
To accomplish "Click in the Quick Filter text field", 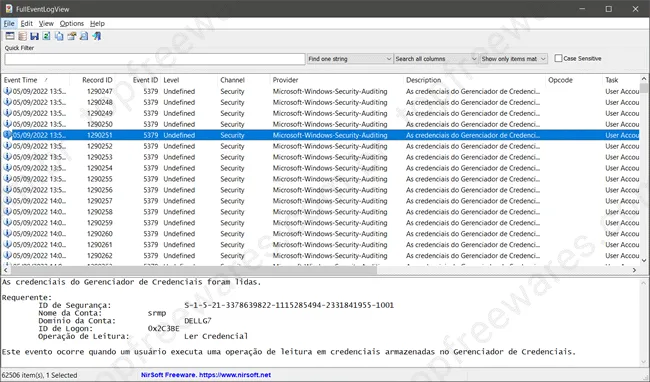I will pos(155,59).
